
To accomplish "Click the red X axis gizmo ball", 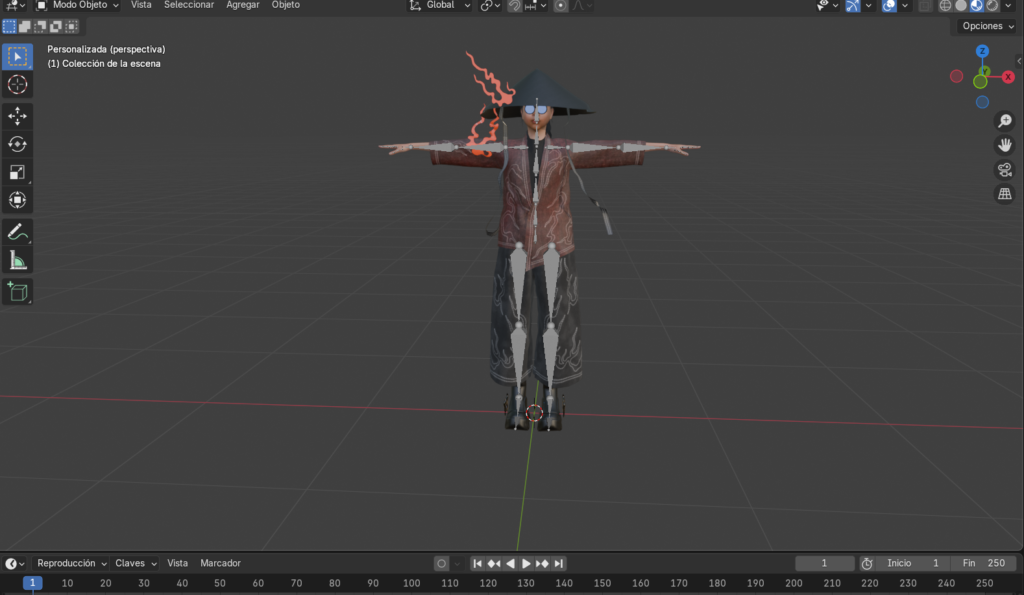I will pyautogui.click(x=1008, y=77).
